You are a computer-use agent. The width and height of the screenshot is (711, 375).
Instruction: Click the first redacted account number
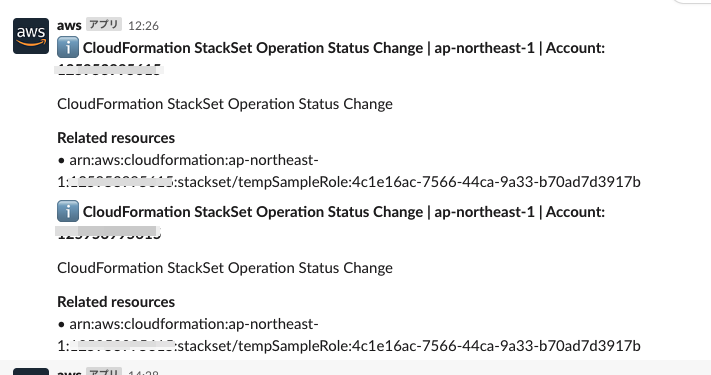point(109,69)
